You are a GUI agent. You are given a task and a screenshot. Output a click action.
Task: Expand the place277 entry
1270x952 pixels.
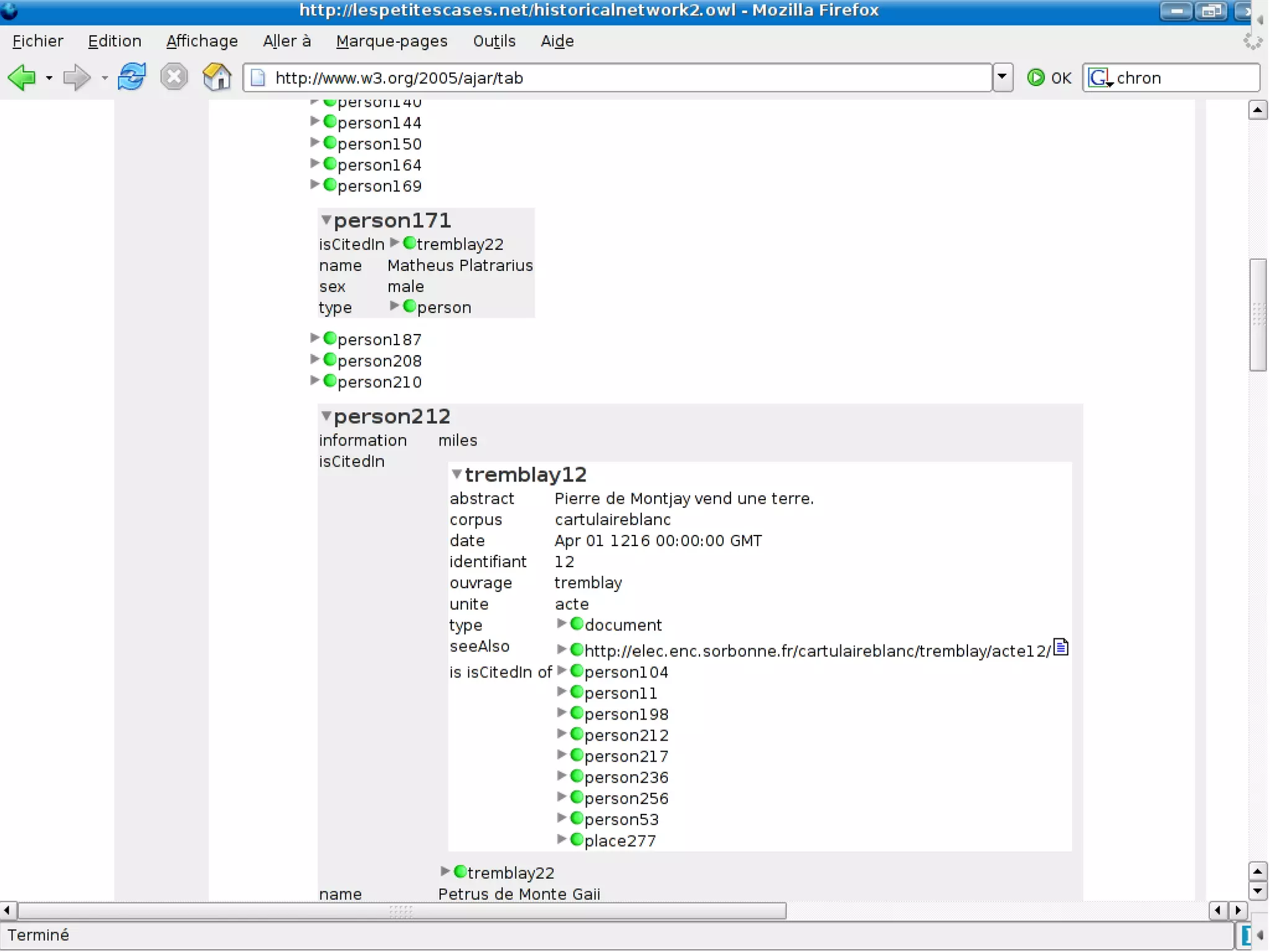tap(561, 839)
